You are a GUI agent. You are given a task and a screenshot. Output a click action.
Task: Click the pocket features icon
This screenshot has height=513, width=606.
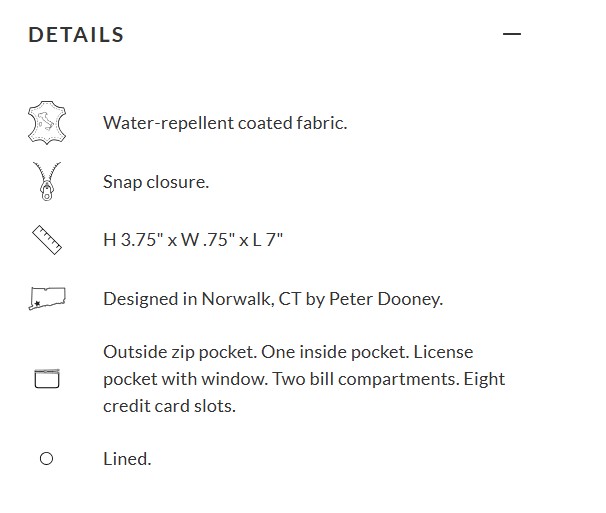[47, 379]
